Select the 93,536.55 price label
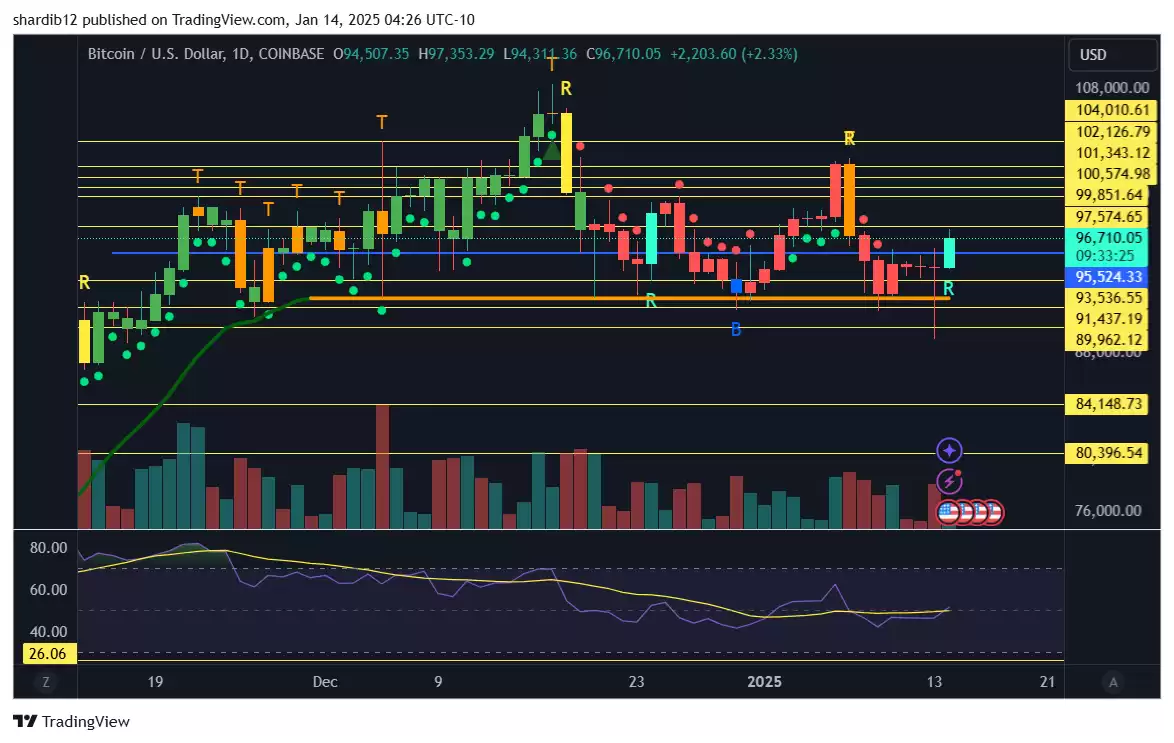Viewport: 1174px width, 743px height. click(1108, 297)
